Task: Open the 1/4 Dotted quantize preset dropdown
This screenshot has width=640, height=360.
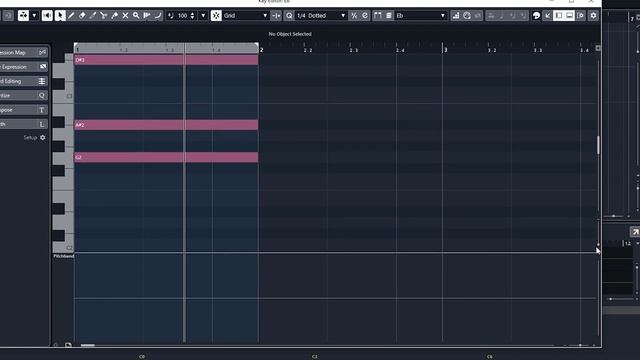Action: 321,16
